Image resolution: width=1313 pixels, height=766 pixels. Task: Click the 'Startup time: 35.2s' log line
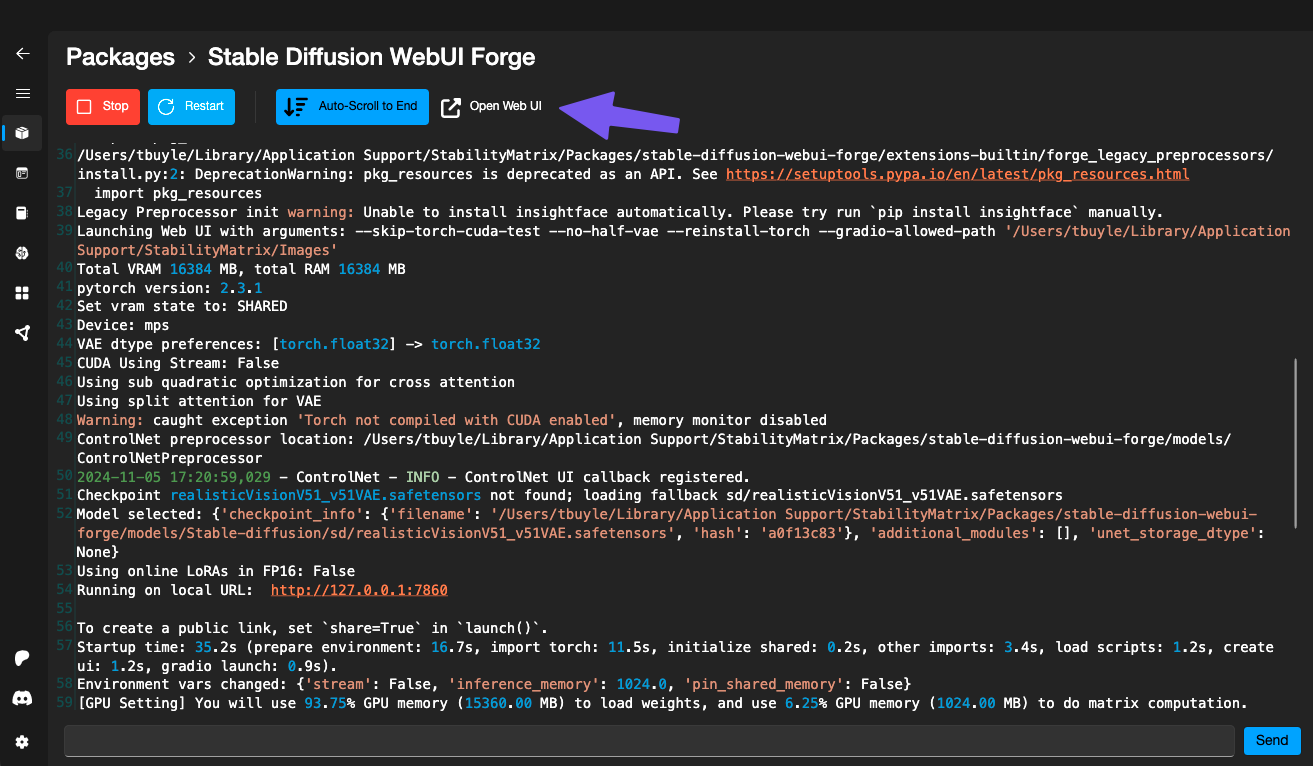pyautogui.click(x=675, y=657)
